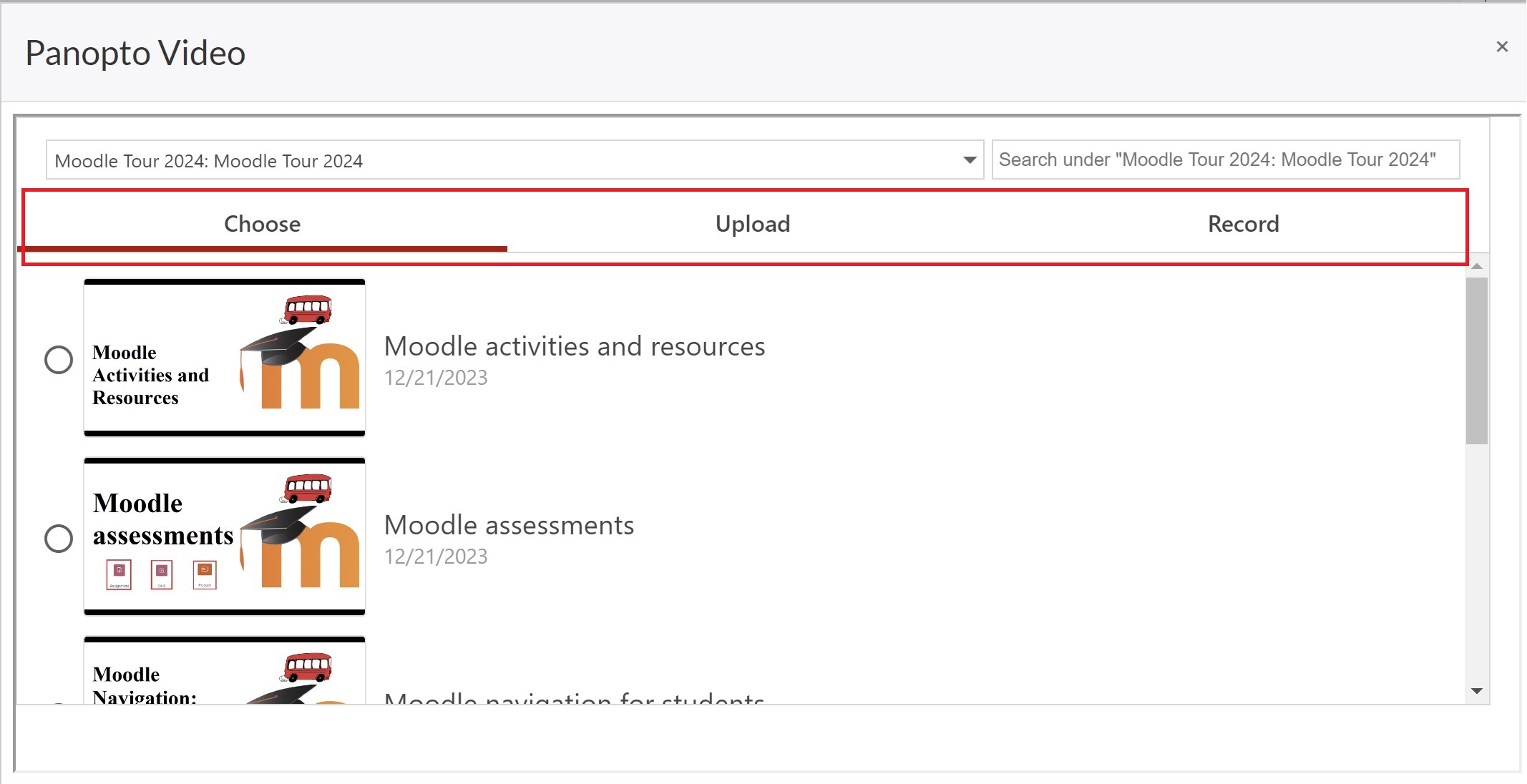Switch to the Record tab

[x=1243, y=224]
